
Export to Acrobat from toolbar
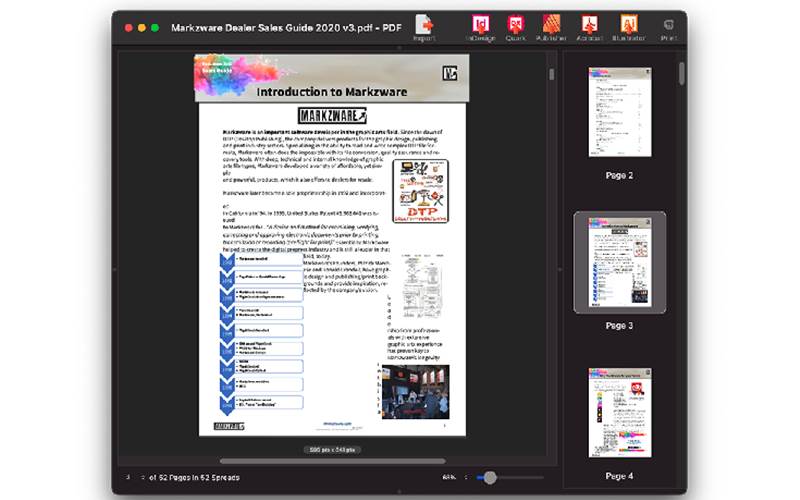pos(590,25)
